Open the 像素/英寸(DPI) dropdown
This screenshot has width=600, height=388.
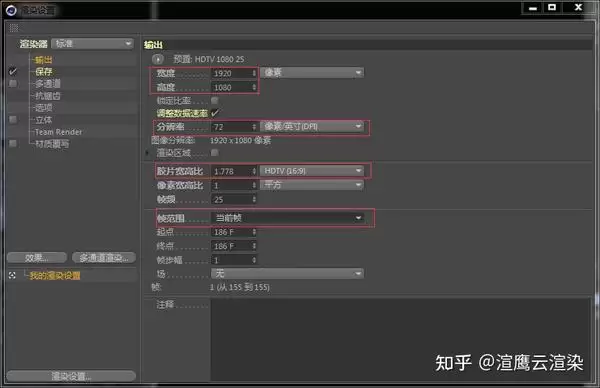tap(312, 126)
